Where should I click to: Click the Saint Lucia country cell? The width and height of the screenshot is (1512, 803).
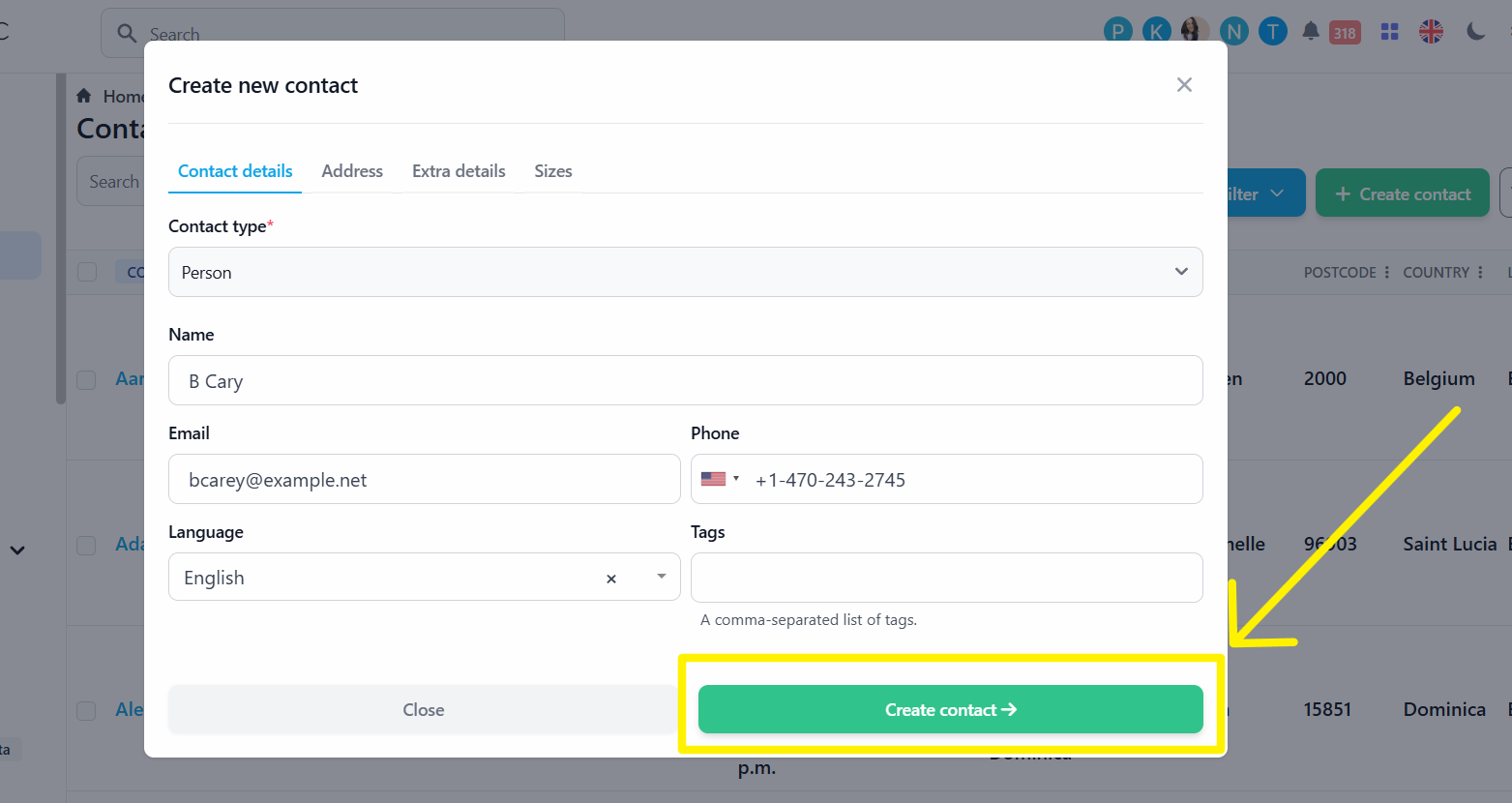(x=1450, y=545)
